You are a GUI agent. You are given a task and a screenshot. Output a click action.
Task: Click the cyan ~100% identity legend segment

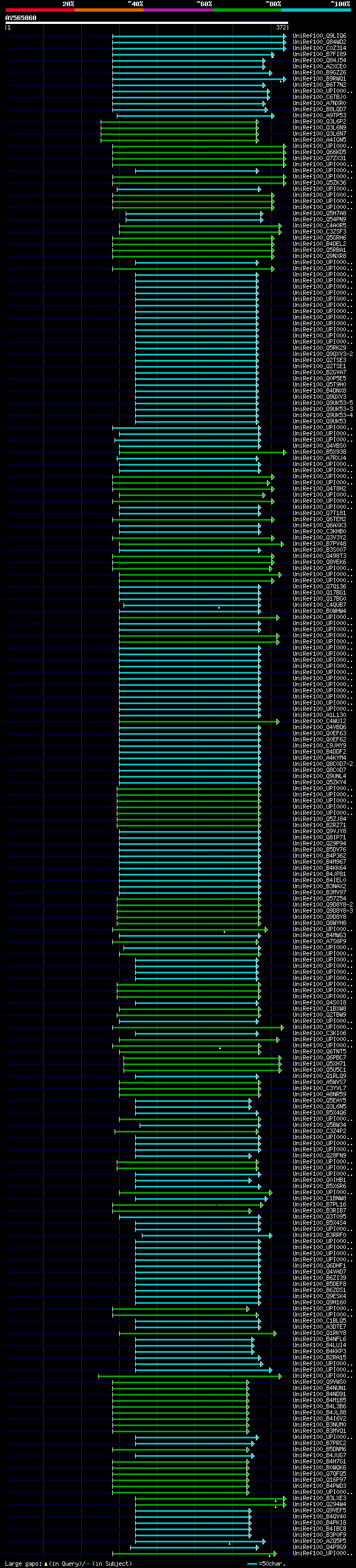point(316,11)
